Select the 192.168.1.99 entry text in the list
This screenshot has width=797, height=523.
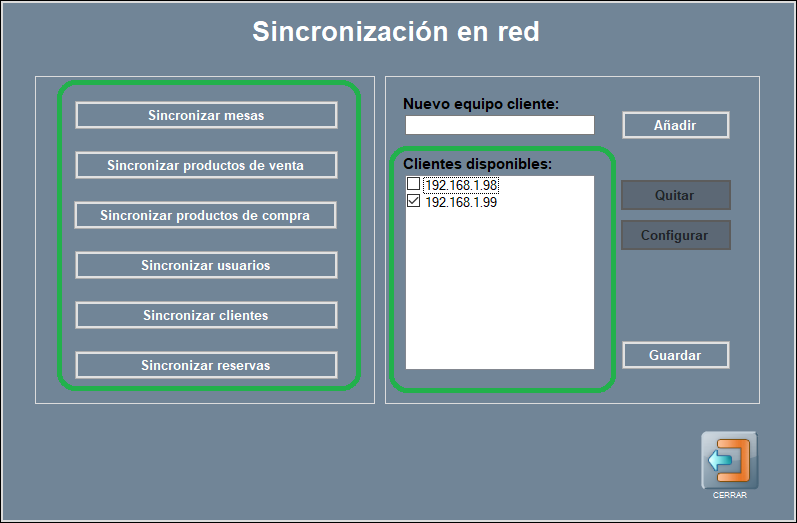[461, 202]
